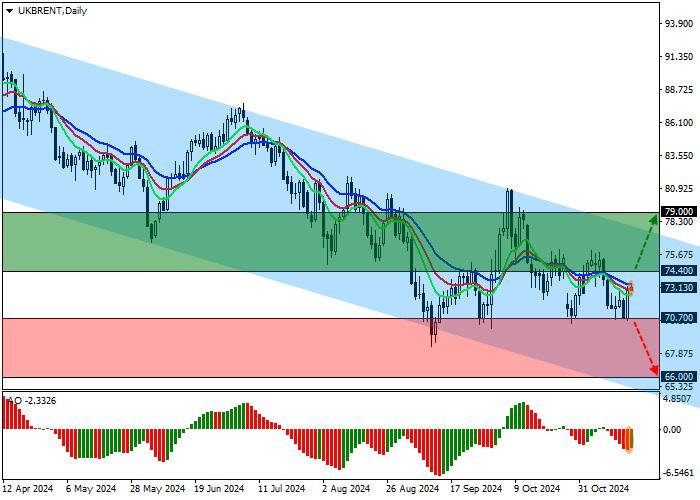
Task: Click the 67.875 price axis value
Action: click(679, 354)
